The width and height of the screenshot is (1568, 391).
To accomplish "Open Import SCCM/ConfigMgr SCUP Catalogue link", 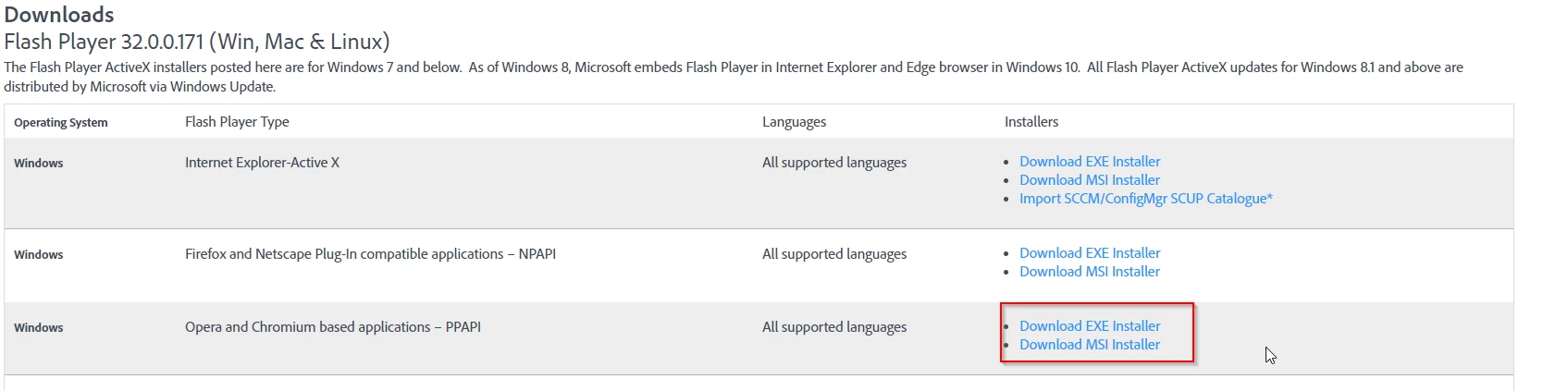I will pyautogui.click(x=1146, y=199).
